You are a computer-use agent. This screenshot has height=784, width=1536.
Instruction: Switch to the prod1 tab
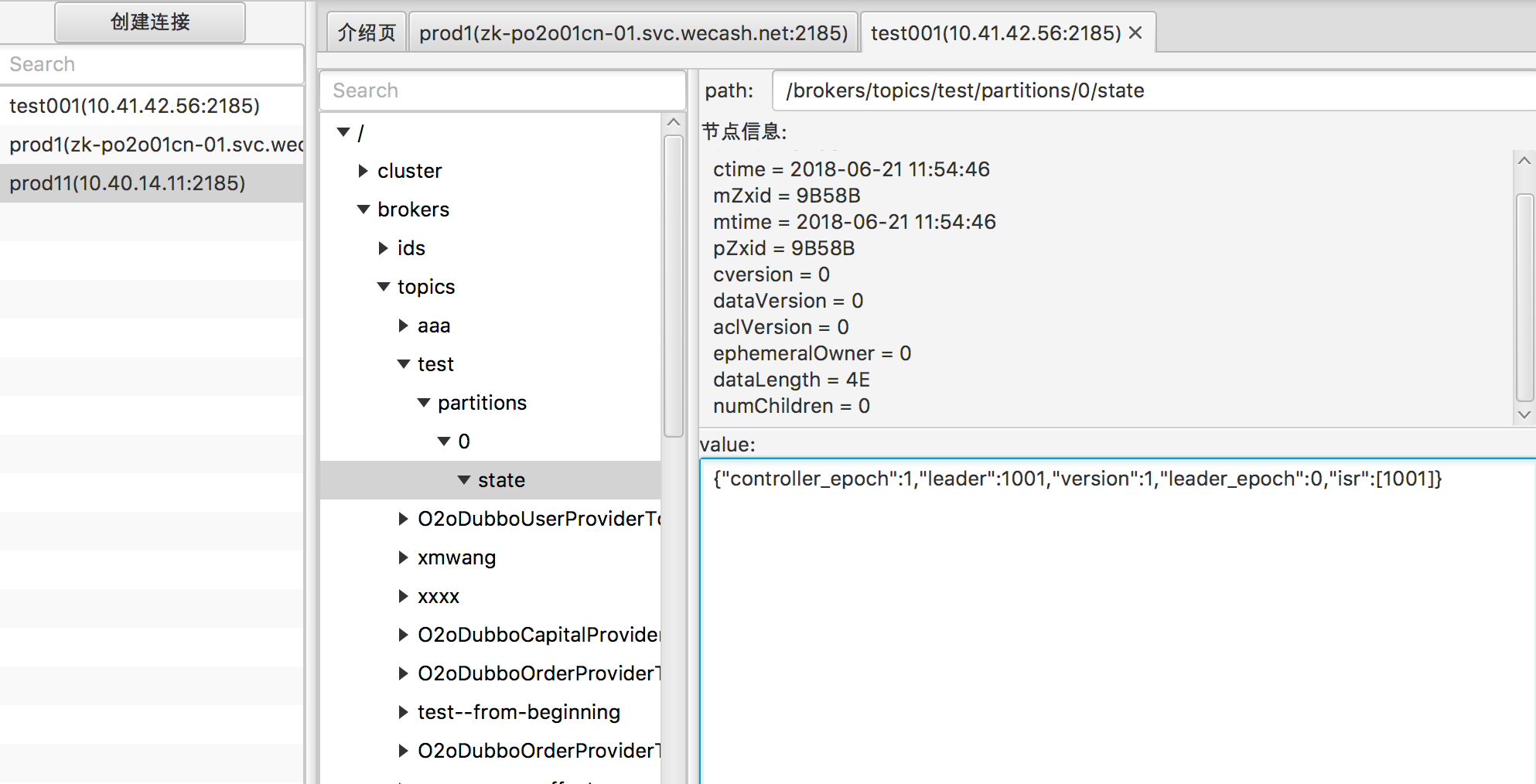click(x=633, y=32)
